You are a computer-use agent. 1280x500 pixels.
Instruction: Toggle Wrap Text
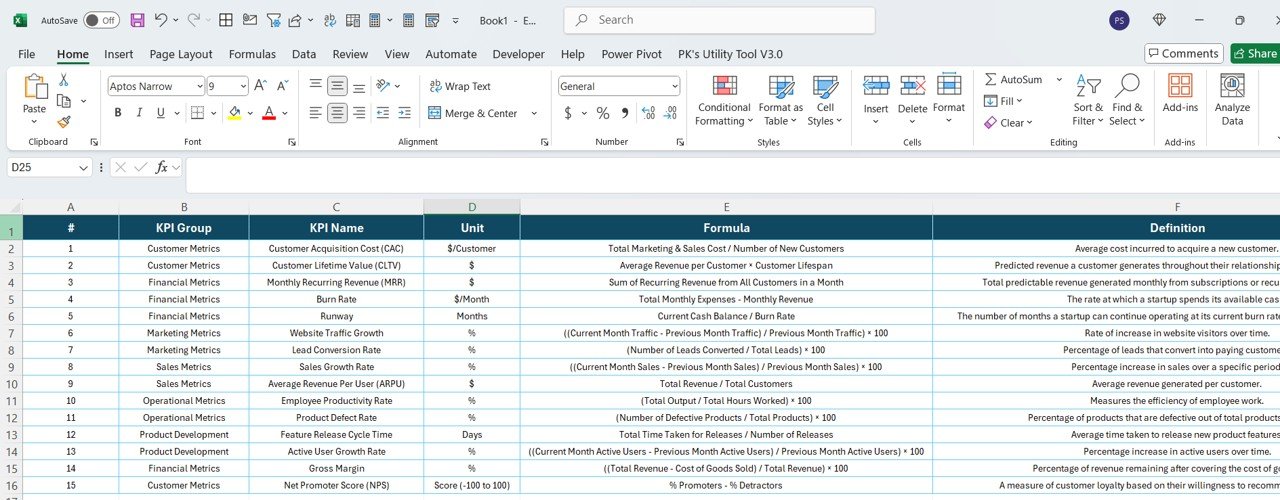click(x=460, y=86)
